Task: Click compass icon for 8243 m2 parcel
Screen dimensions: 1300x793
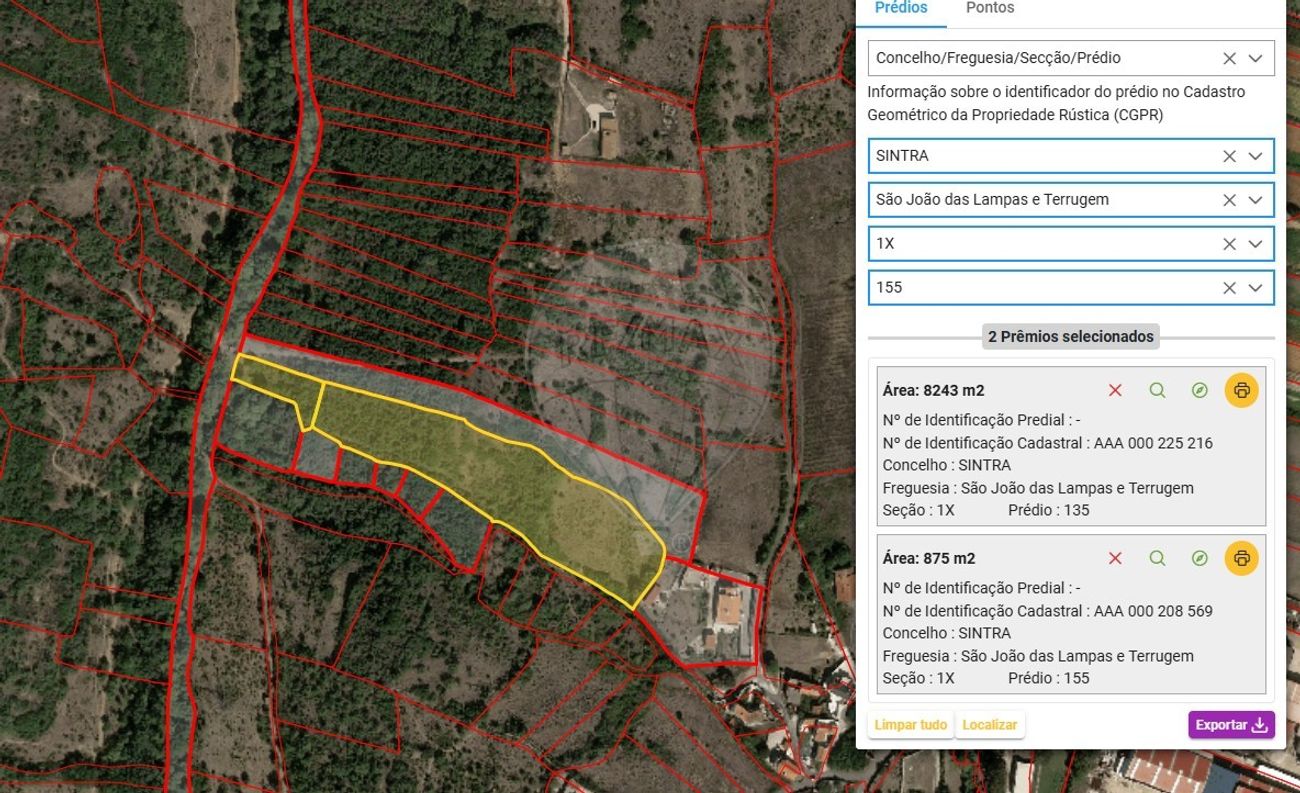Action: pos(1200,390)
